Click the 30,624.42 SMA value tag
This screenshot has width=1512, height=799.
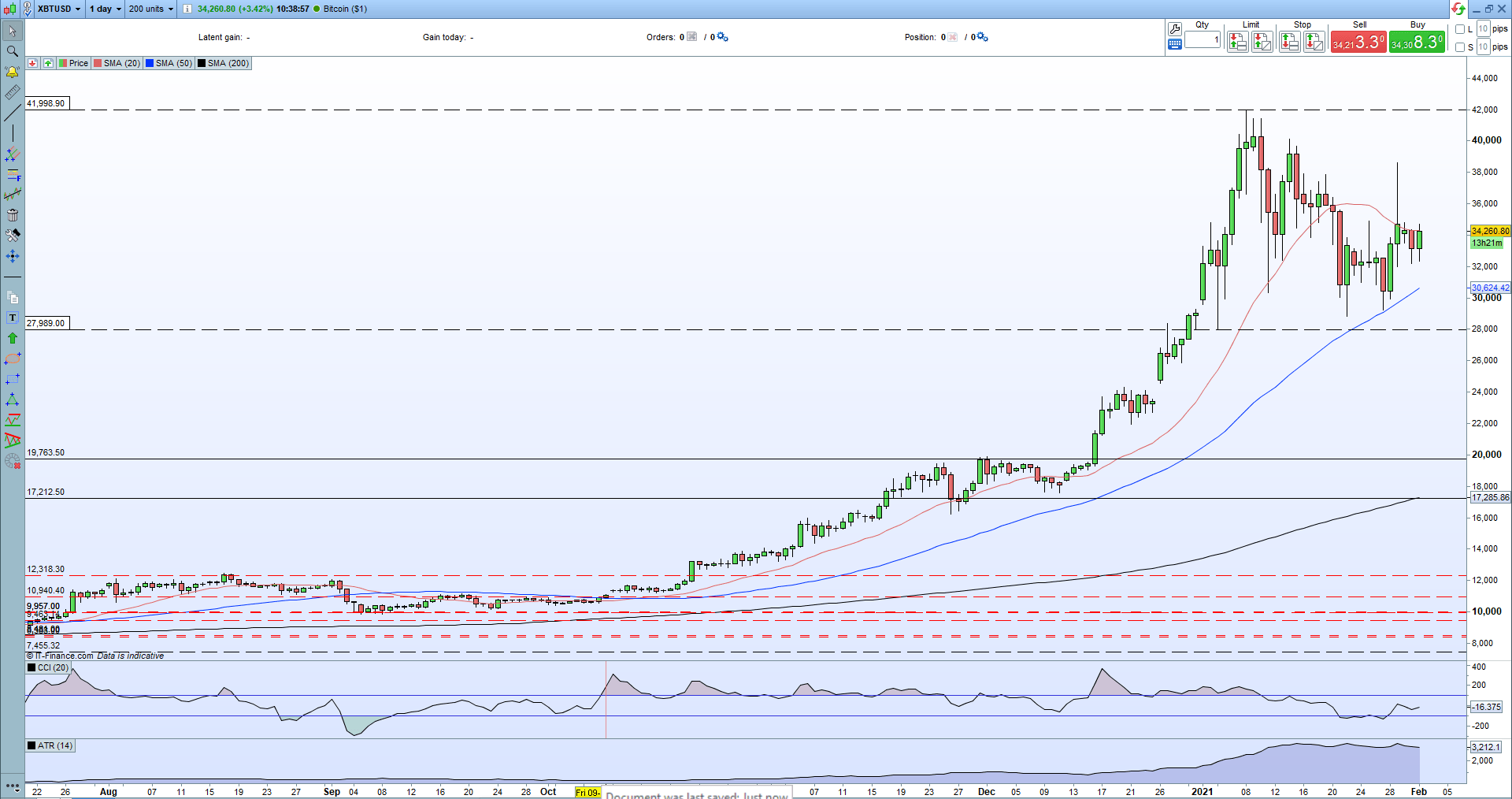pyautogui.click(x=1490, y=288)
